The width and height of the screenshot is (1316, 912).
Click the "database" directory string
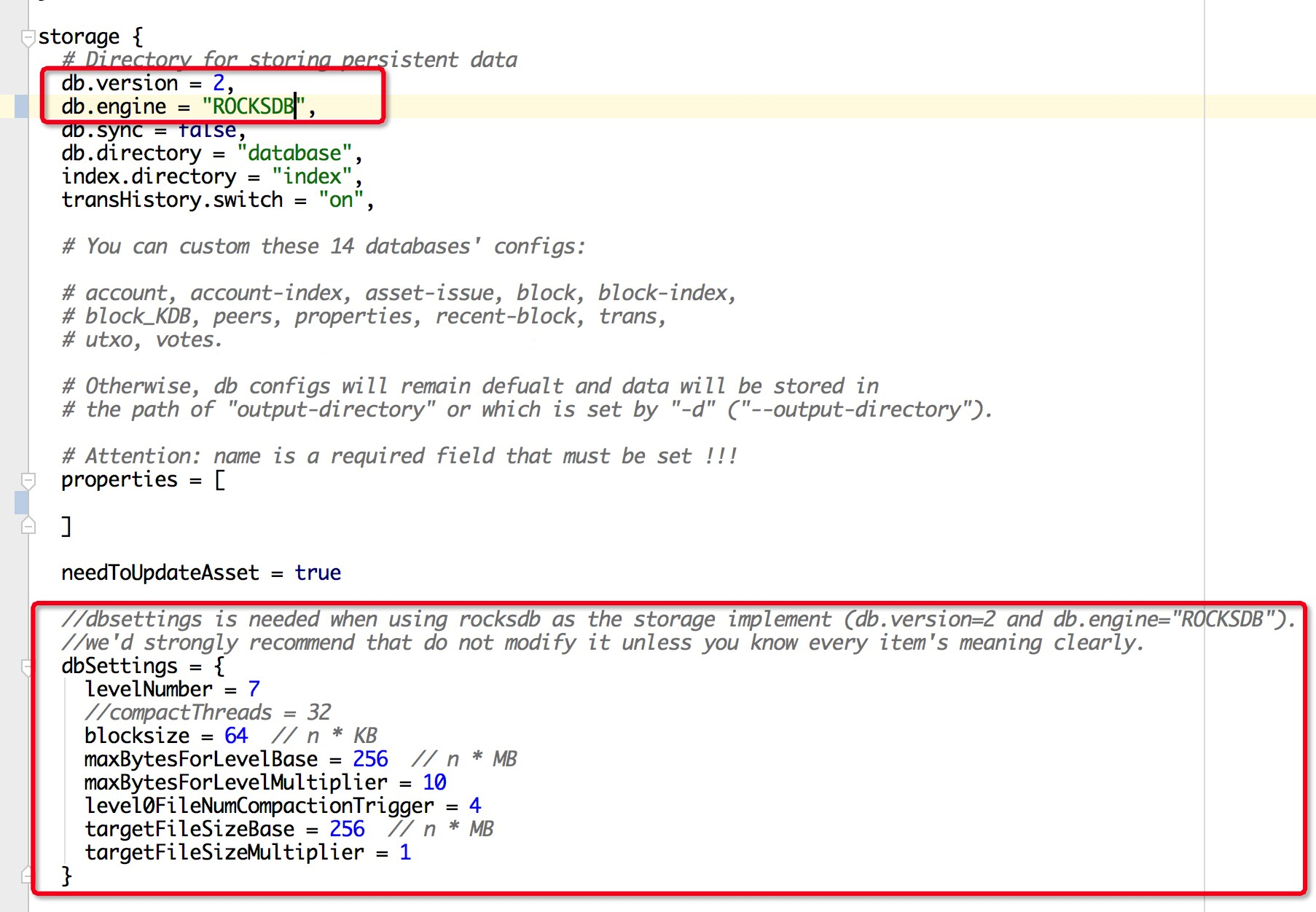pos(294,153)
